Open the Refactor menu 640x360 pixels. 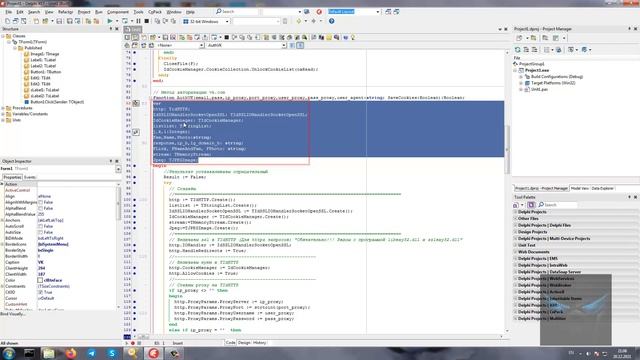point(65,12)
